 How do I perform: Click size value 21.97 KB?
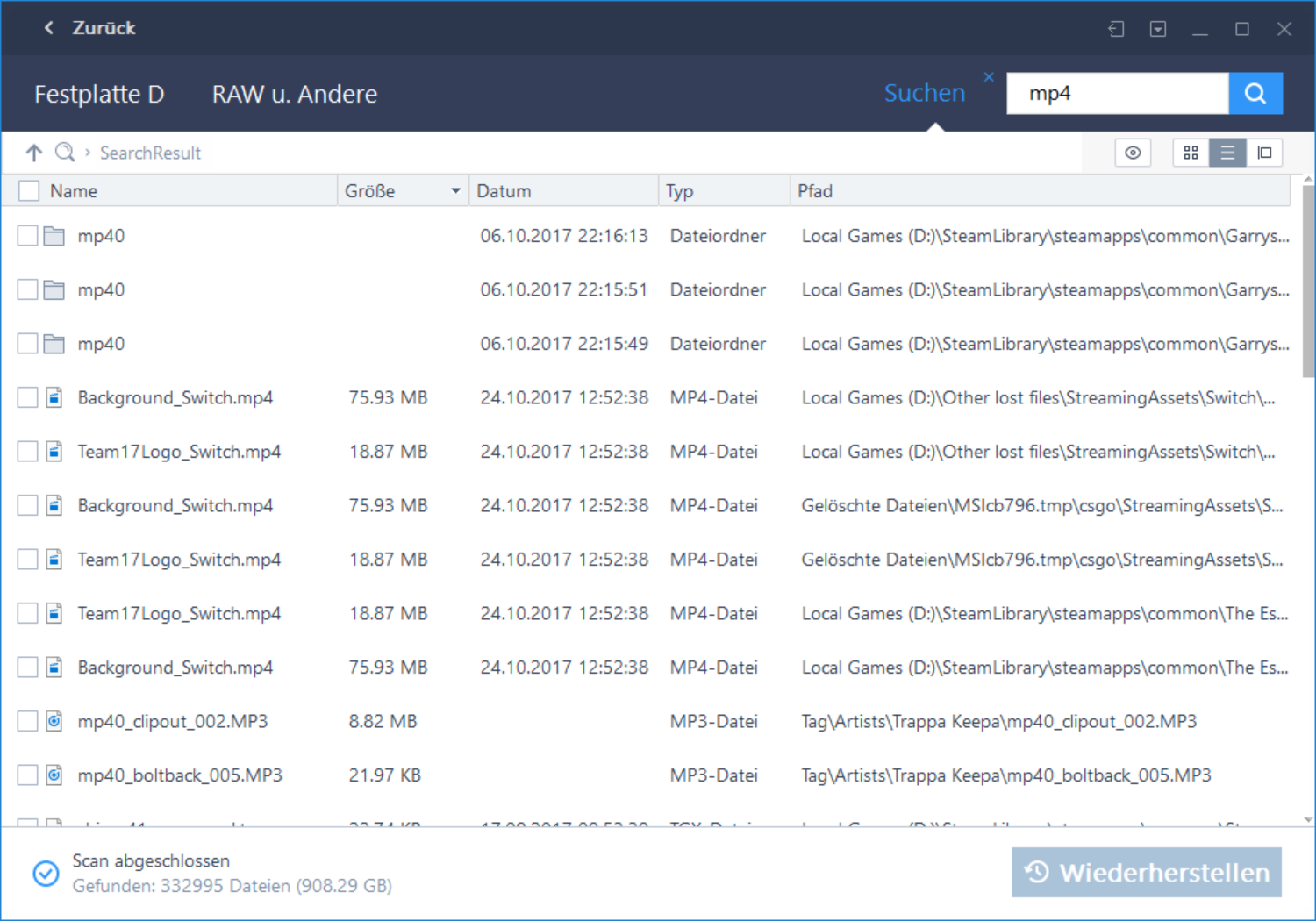tap(385, 775)
